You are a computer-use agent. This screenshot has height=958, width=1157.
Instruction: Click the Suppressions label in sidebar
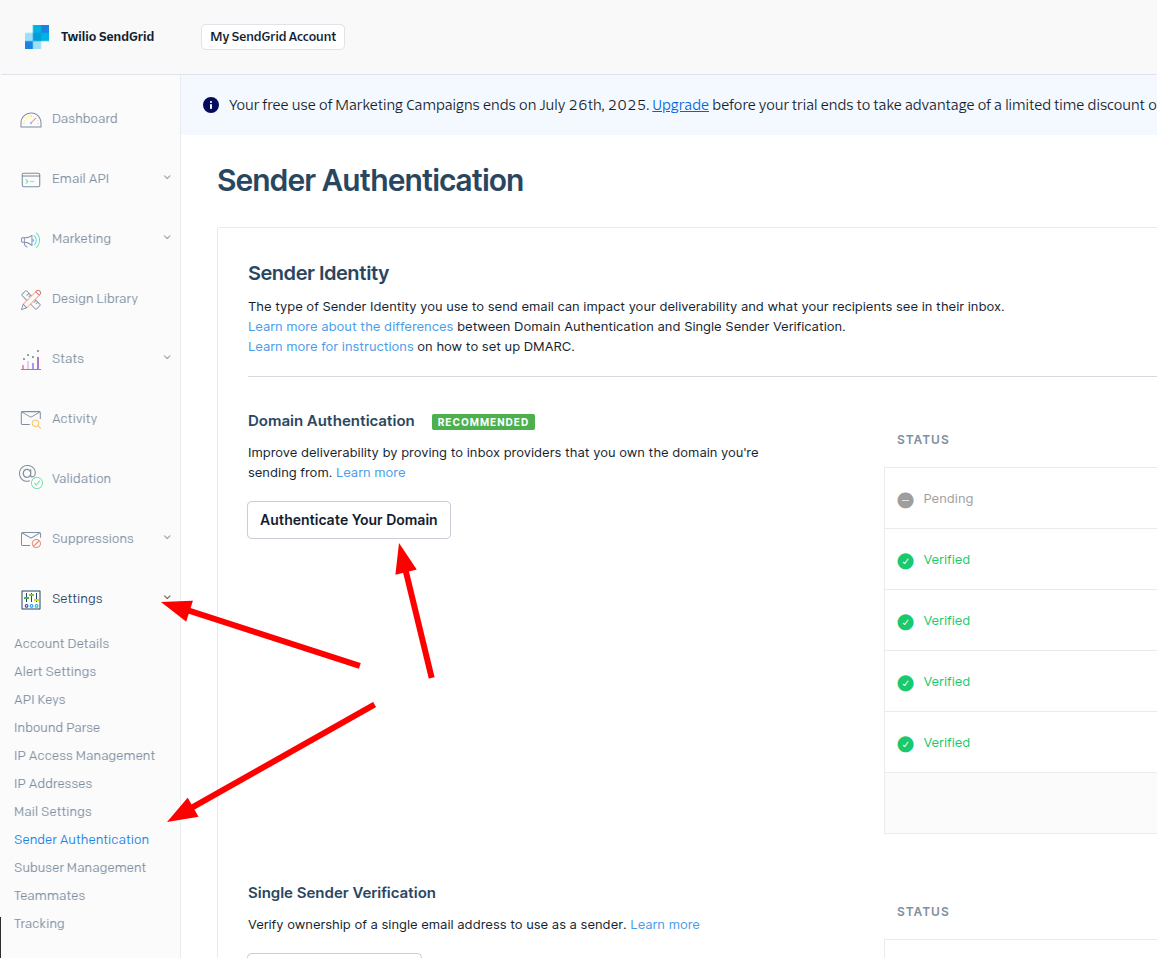point(92,539)
